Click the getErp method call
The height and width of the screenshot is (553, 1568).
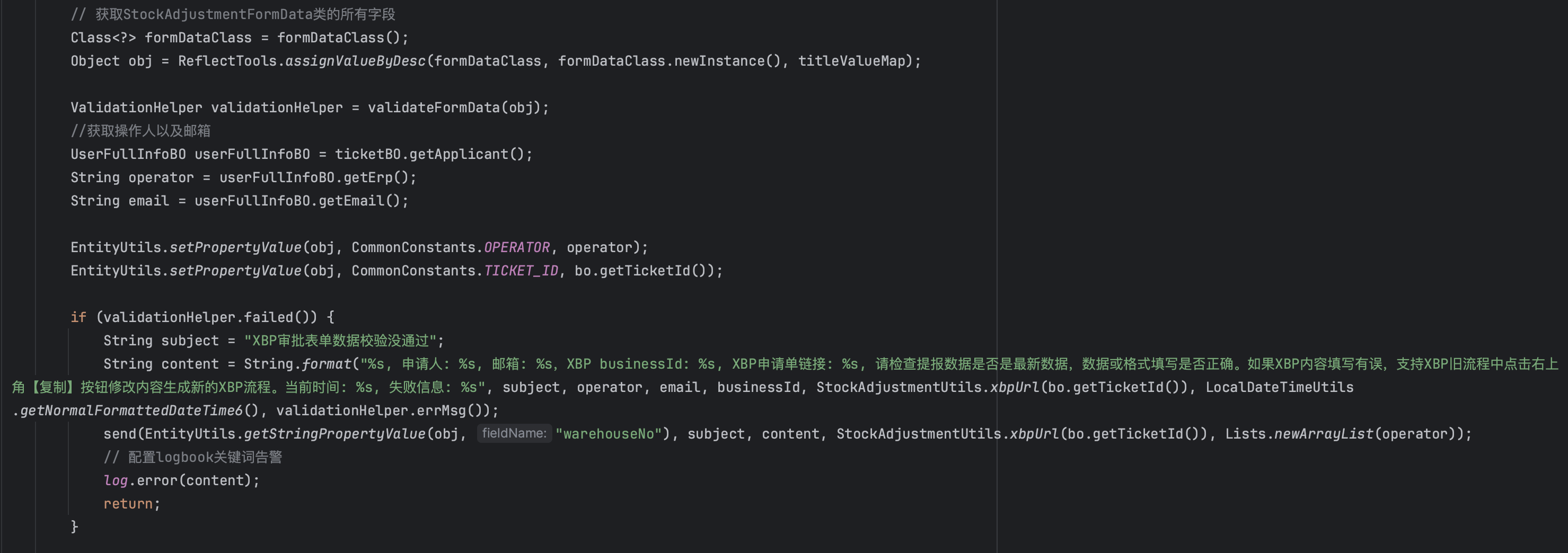click(368, 177)
